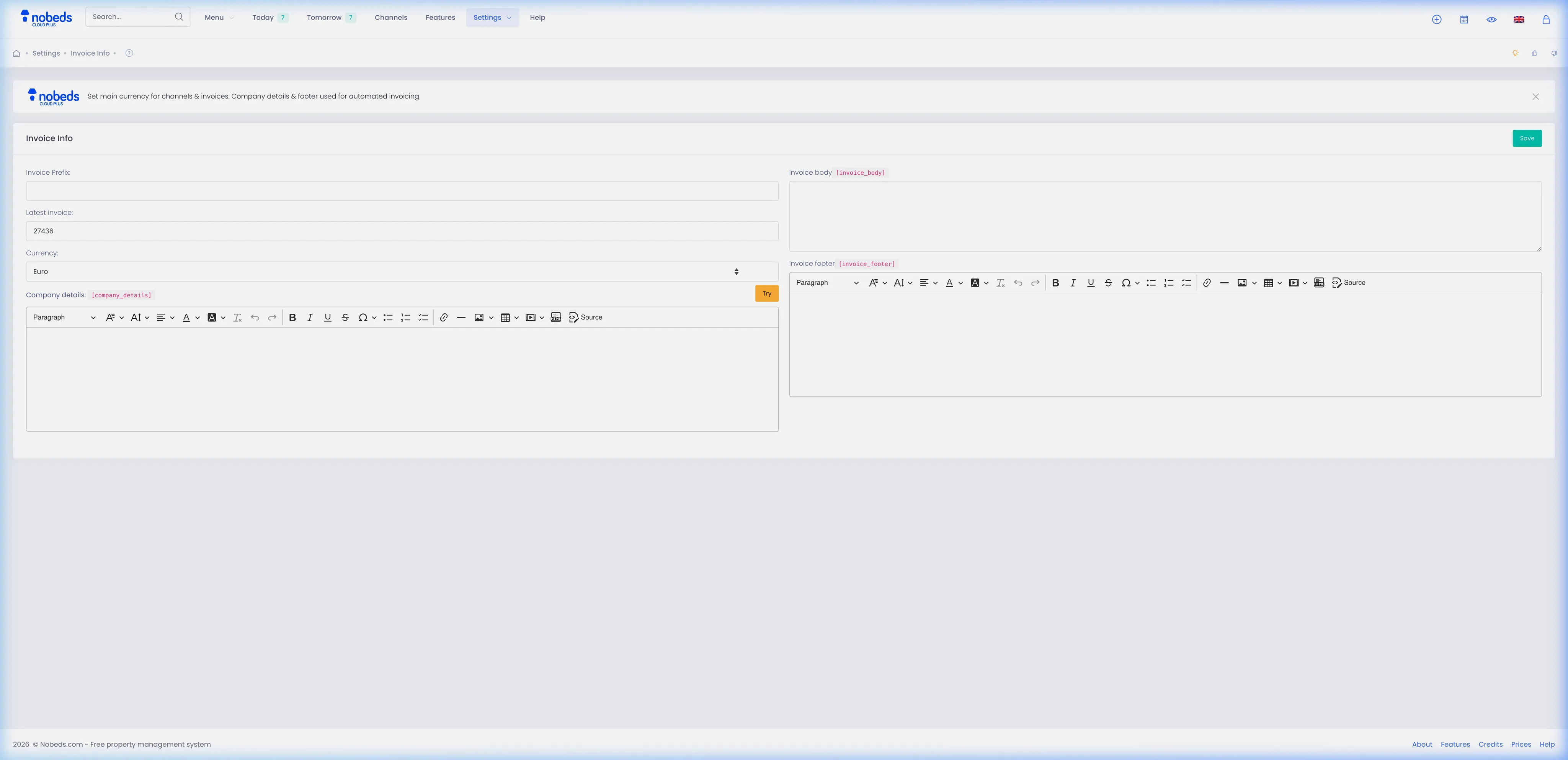Redo in Company details editor

click(272, 317)
